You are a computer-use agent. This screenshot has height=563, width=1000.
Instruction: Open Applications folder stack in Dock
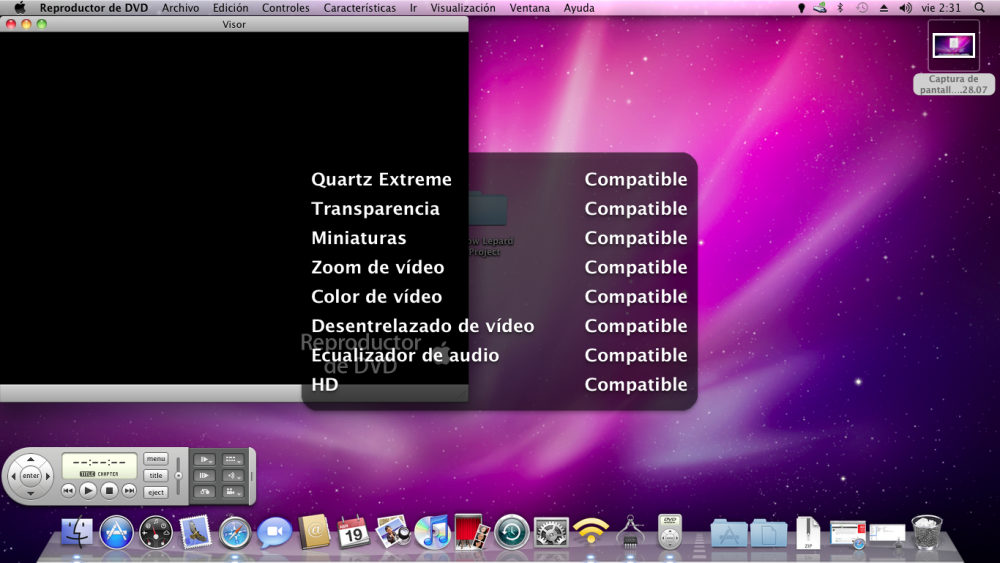729,533
